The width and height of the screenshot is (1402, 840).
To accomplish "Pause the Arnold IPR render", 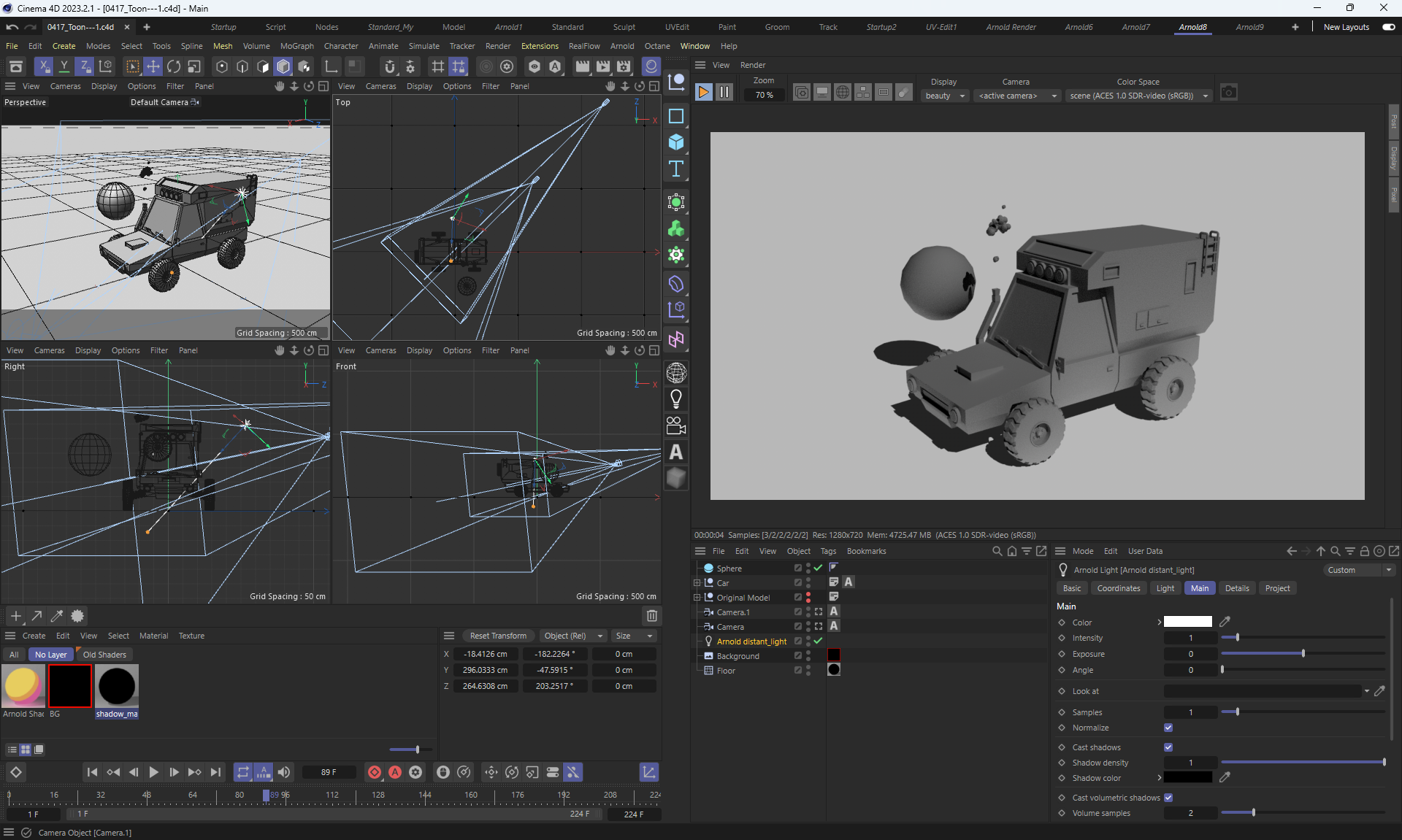I will 724,93.
